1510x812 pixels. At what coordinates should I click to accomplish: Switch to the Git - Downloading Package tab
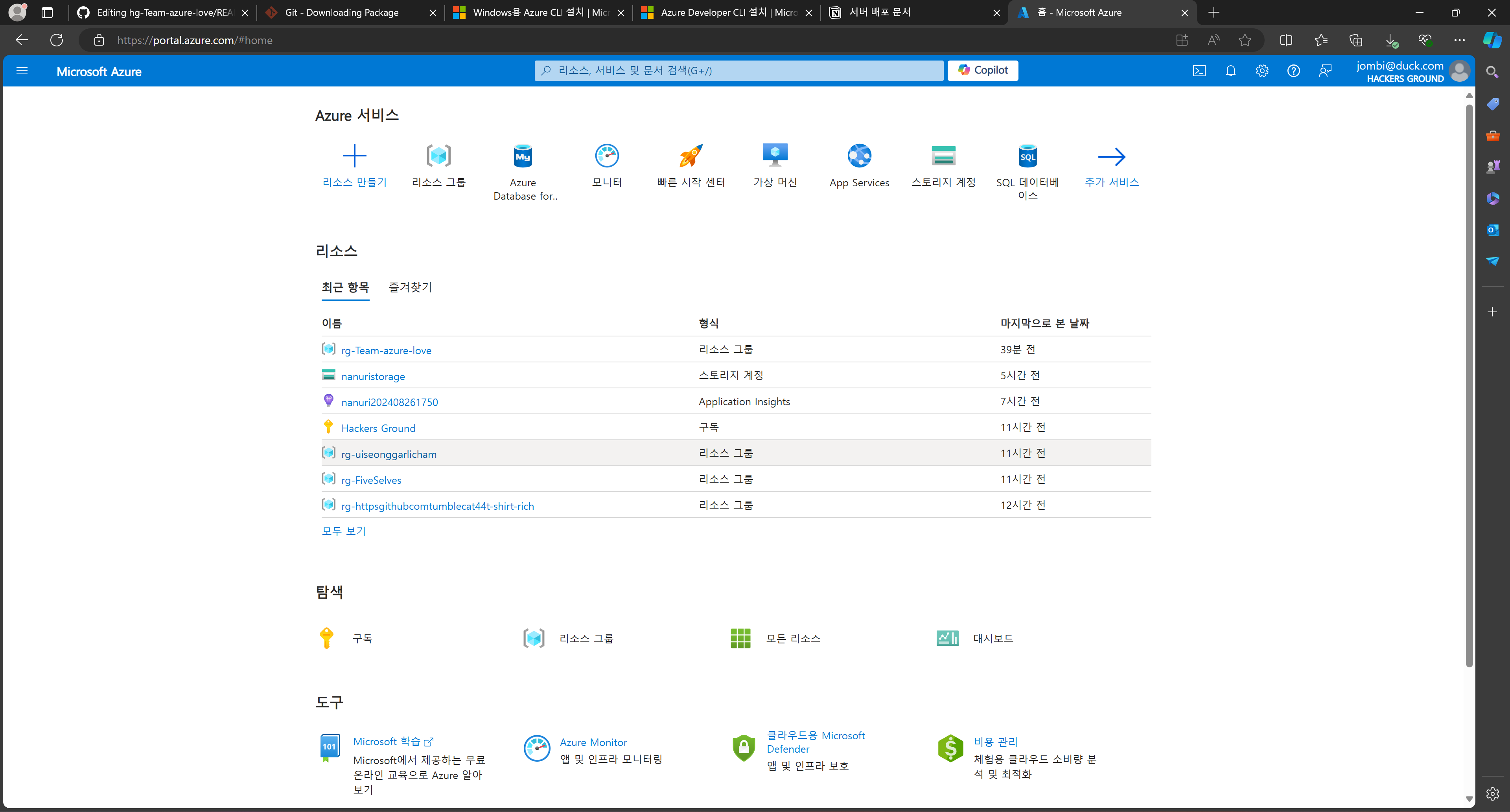[342, 12]
